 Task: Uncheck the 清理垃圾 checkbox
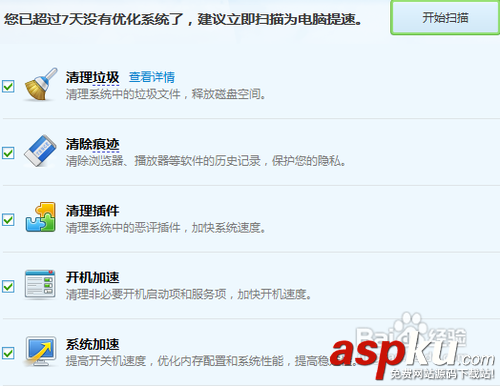[8, 86]
